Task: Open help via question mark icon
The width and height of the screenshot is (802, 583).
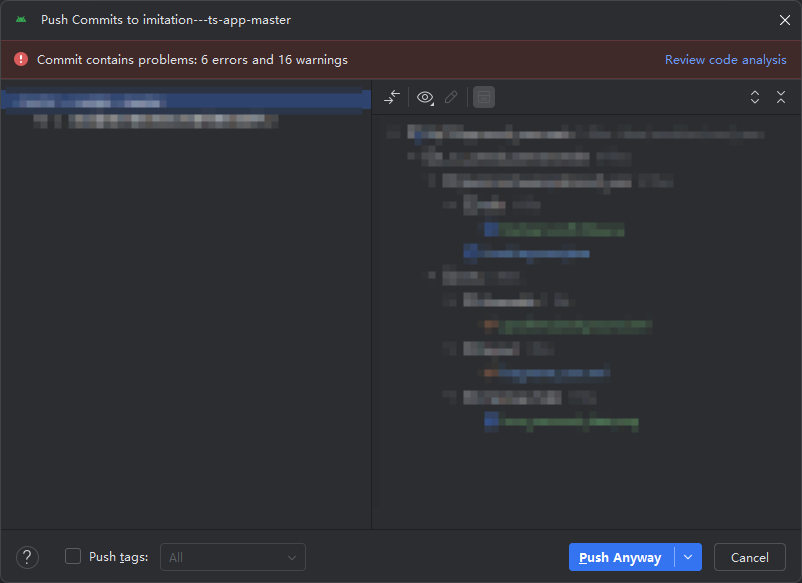Action: 27,557
